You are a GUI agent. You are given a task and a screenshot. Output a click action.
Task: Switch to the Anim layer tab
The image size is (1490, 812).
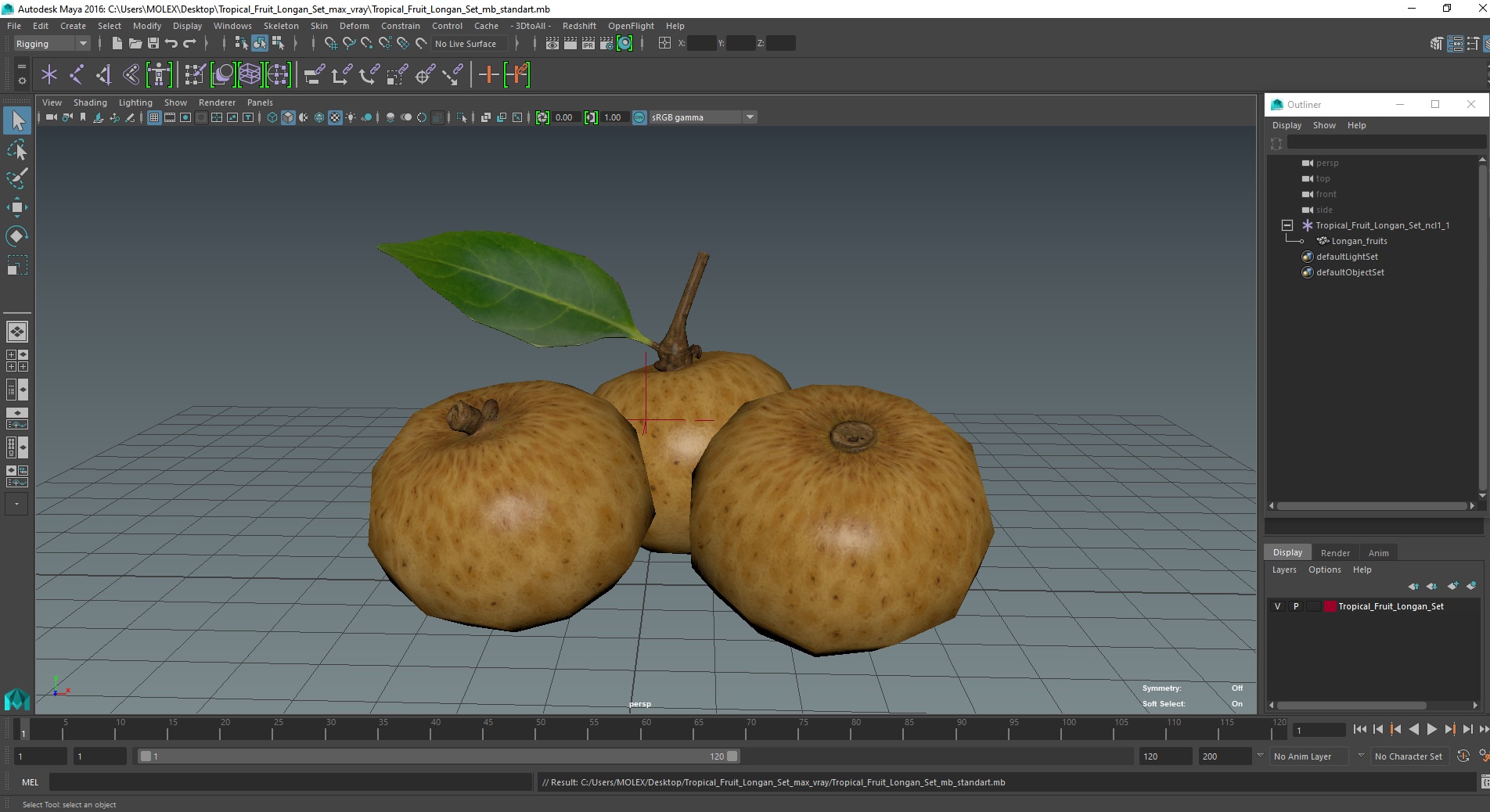point(1378,553)
